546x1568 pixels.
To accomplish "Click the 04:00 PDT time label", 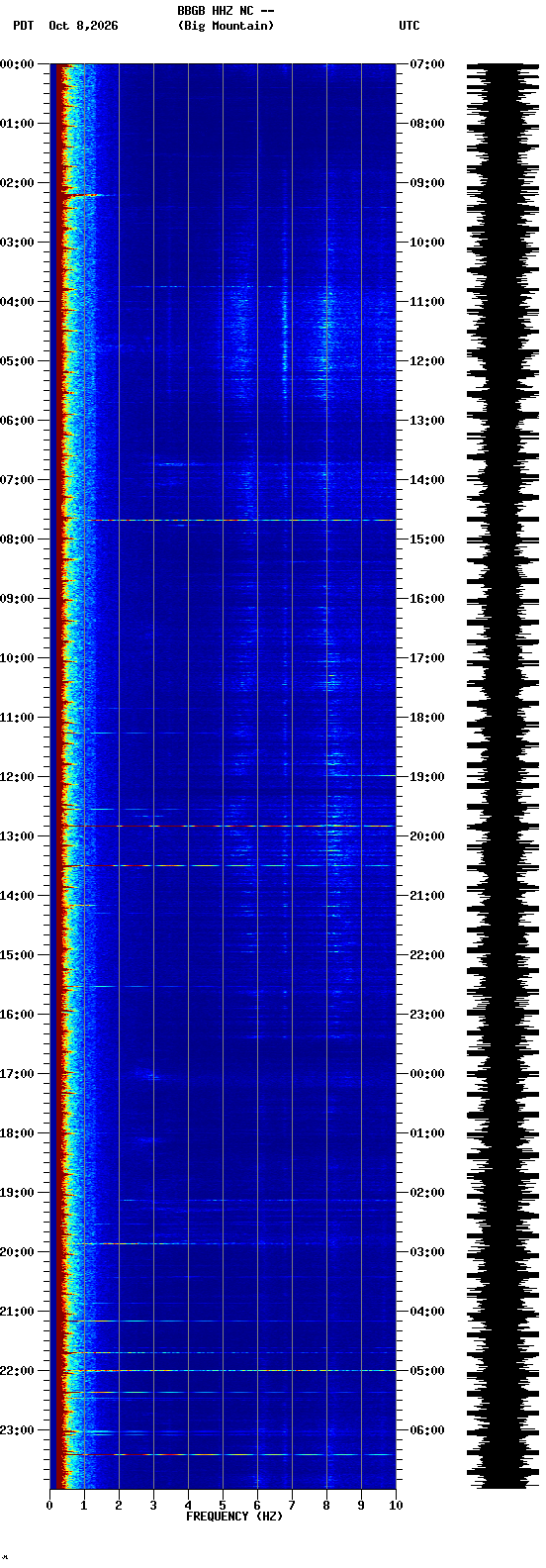I will coord(17,302).
